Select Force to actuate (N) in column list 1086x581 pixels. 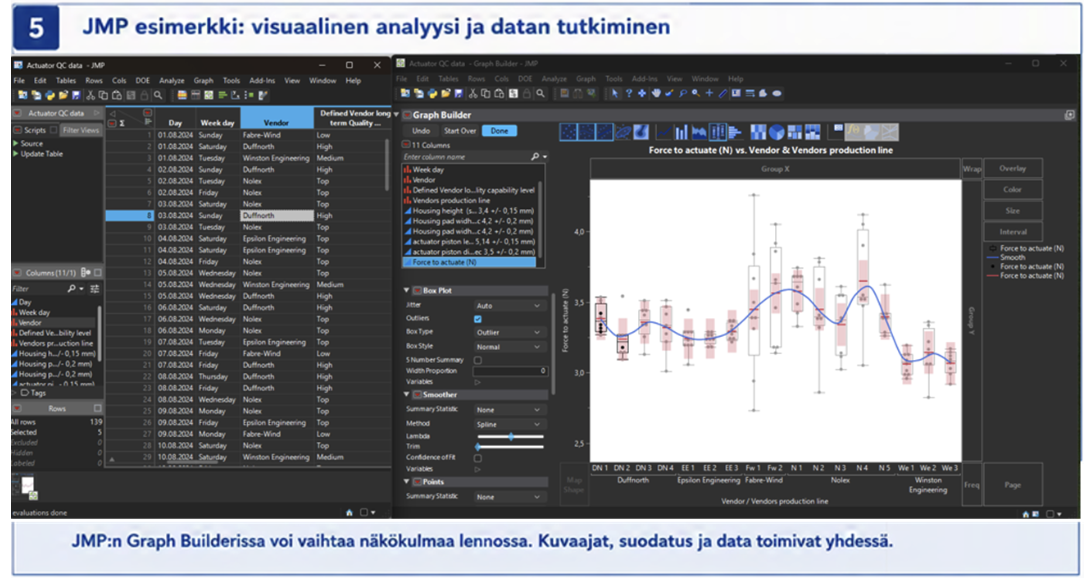[469, 262]
